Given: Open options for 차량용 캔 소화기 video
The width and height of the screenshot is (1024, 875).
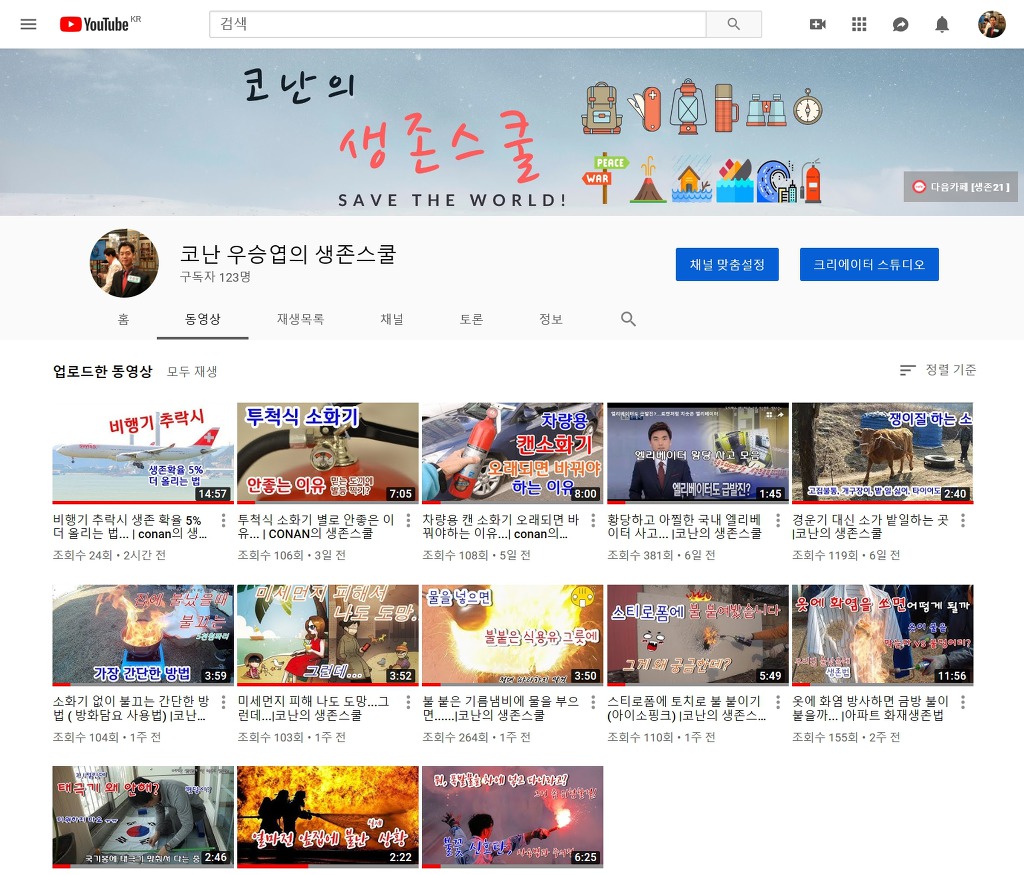Looking at the screenshot, I should pos(593,520).
